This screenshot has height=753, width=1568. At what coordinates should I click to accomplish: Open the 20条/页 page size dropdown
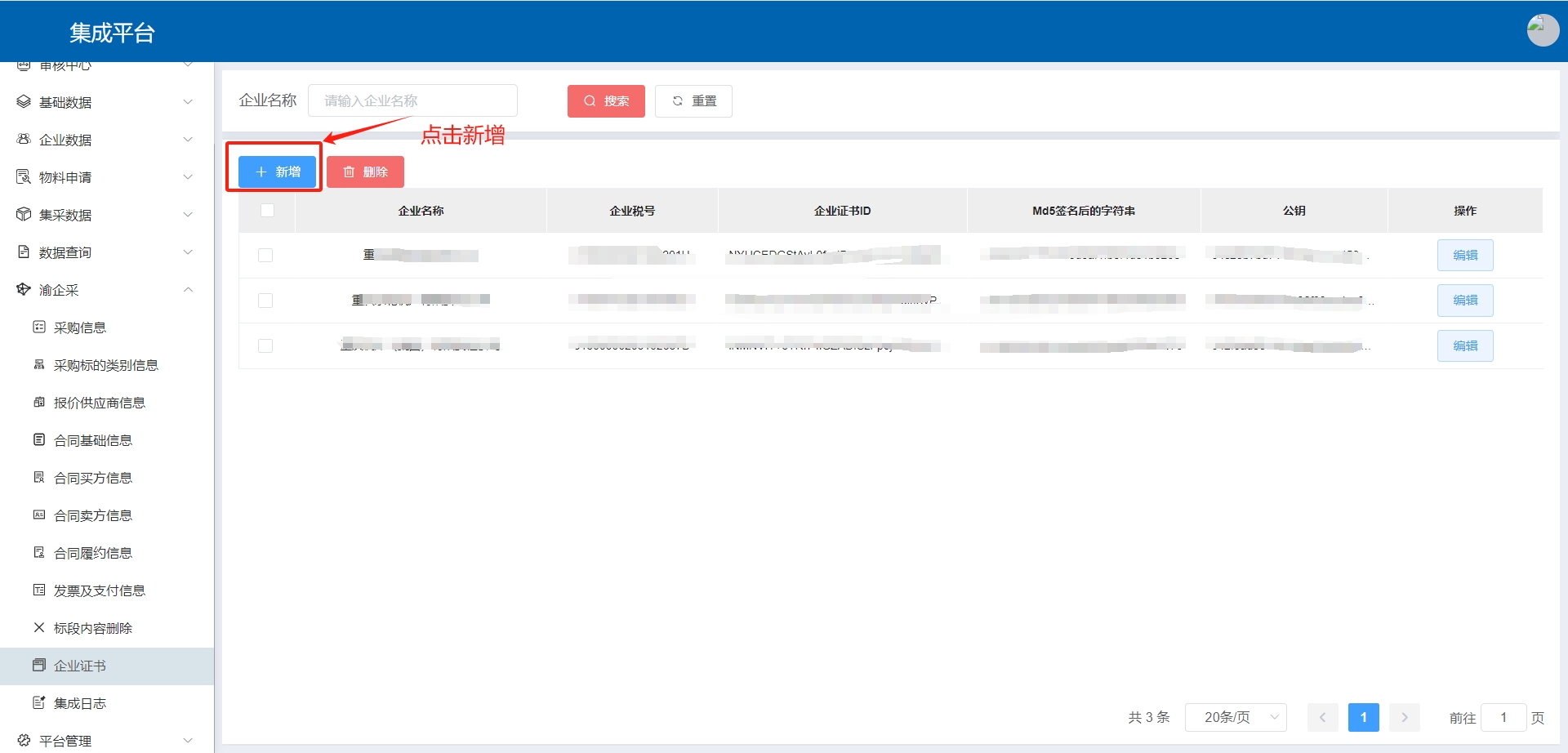click(x=1235, y=718)
